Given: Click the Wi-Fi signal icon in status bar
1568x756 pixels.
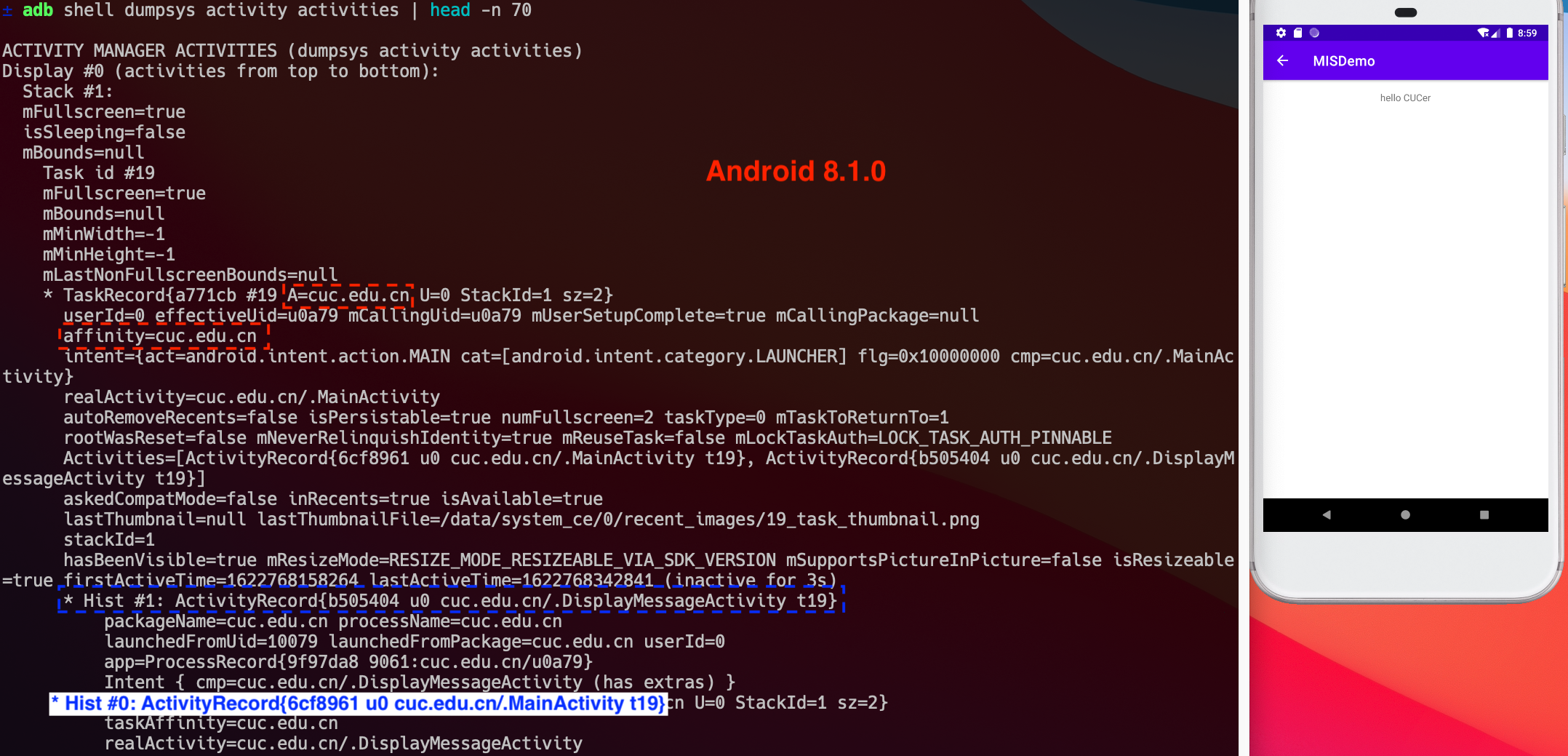Looking at the screenshot, I should (1484, 33).
